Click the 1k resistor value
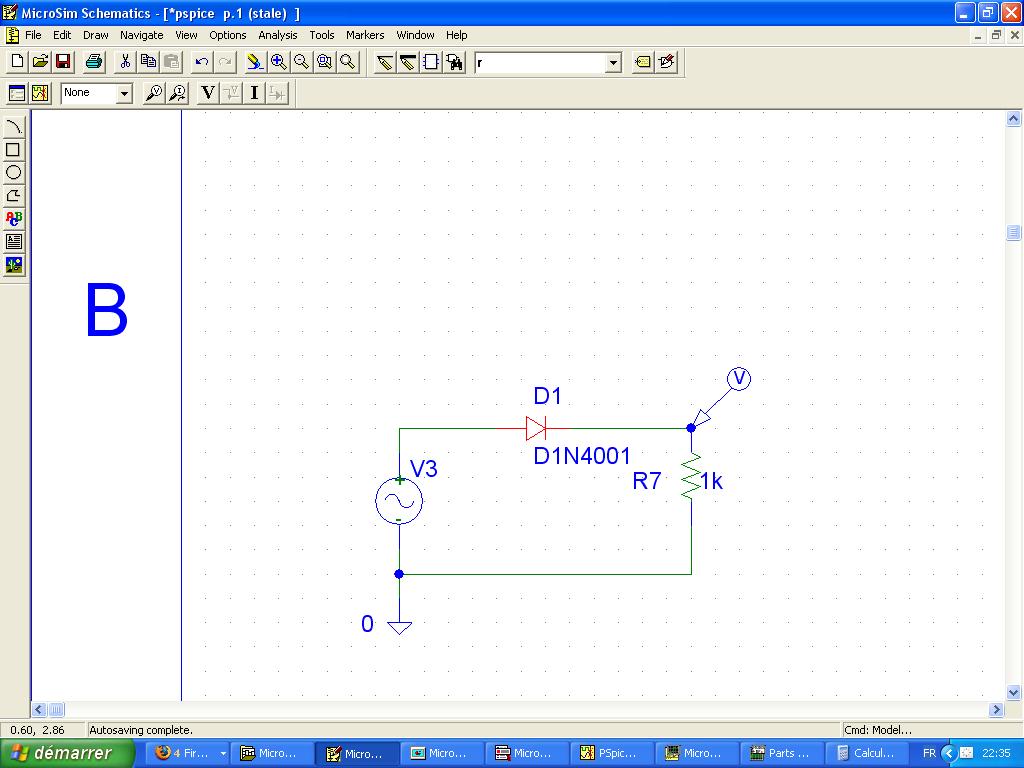 [x=712, y=481]
